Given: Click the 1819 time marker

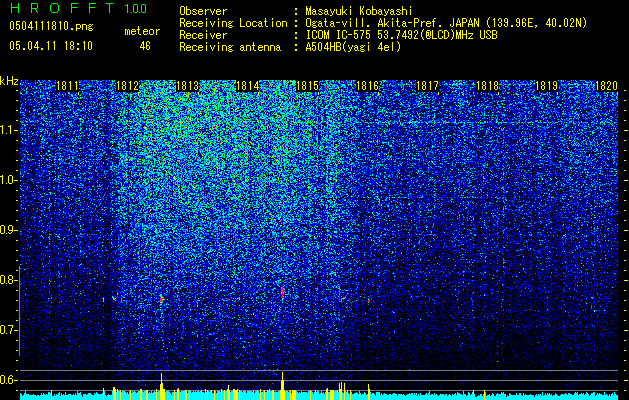Looking at the screenshot, I should pyautogui.click(x=547, y=86).
